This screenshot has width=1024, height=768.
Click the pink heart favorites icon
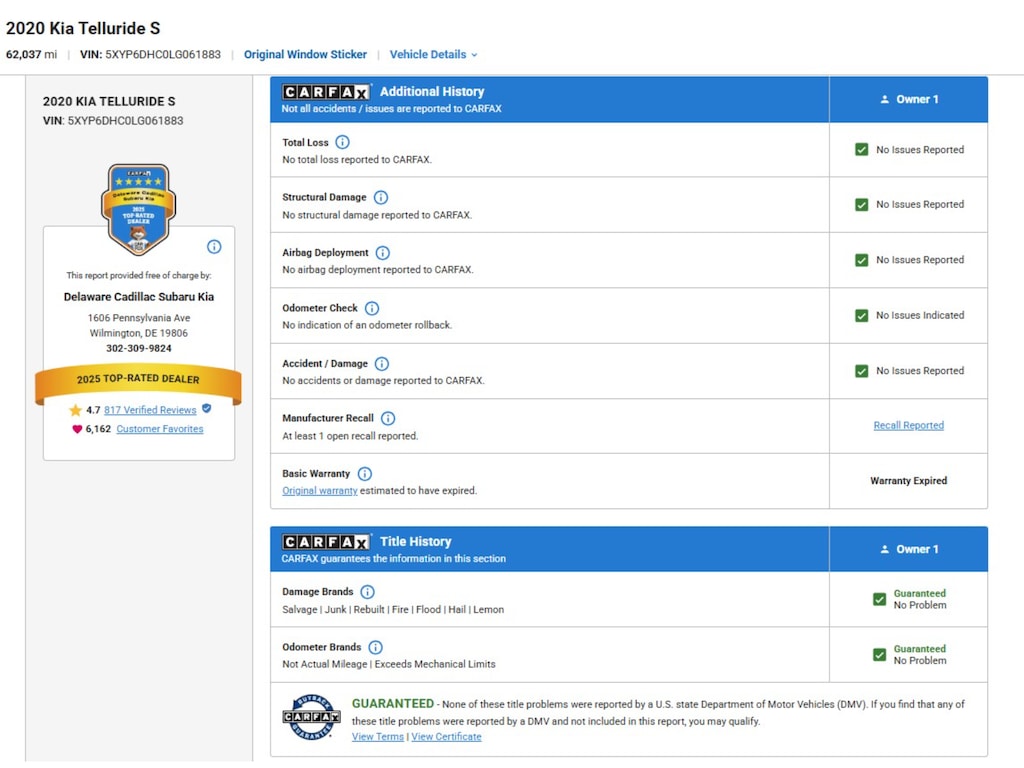[x=77, y=429]
